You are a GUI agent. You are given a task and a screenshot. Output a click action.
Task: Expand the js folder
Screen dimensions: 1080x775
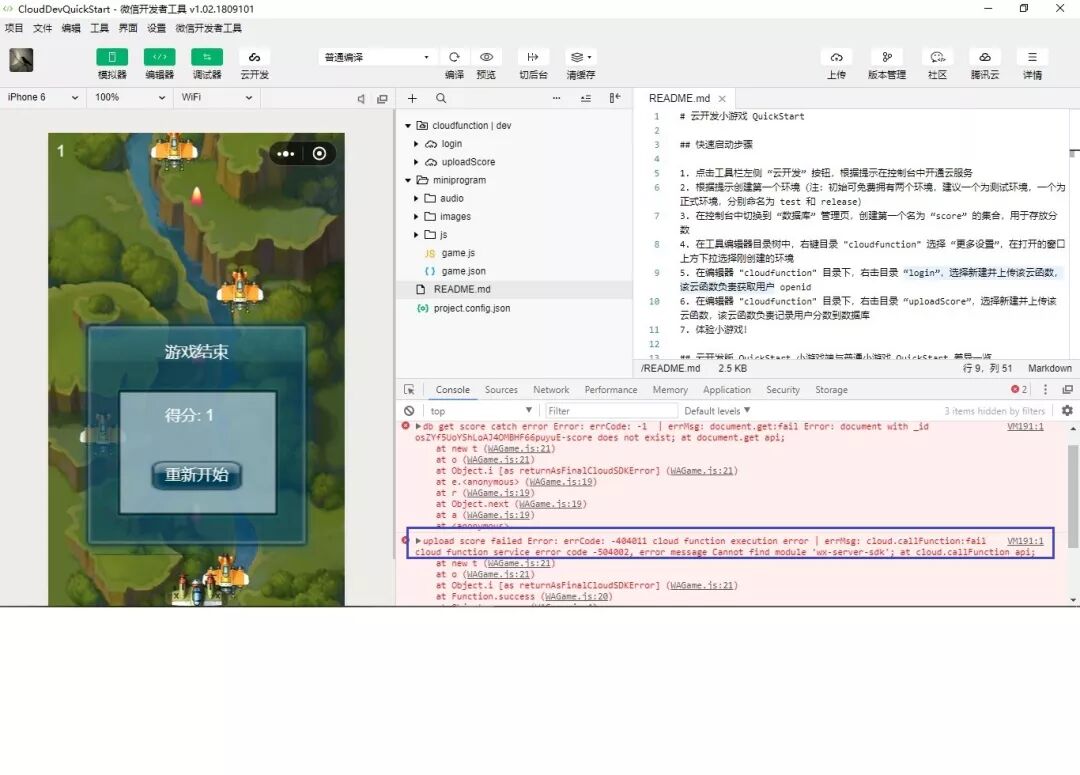click(x=416, y=235)
